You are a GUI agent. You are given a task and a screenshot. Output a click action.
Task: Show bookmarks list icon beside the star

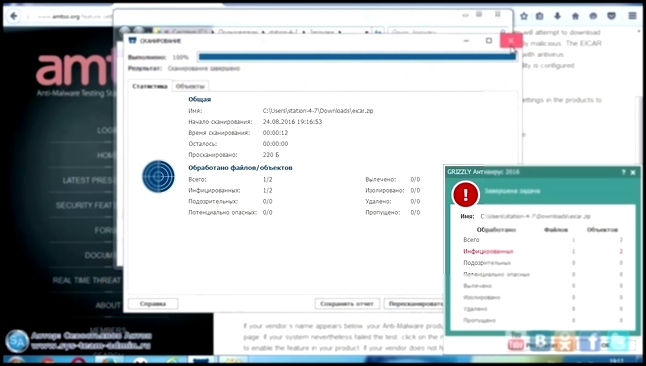(539, 16)
